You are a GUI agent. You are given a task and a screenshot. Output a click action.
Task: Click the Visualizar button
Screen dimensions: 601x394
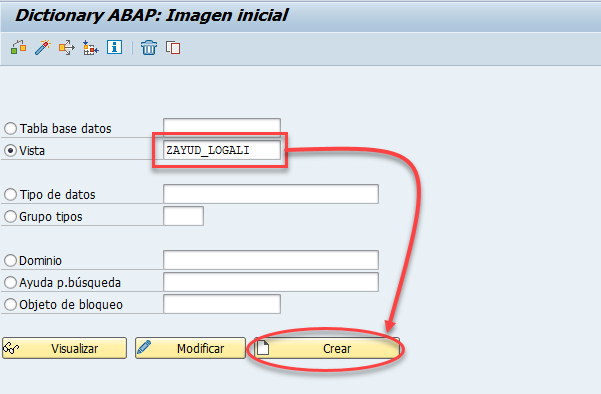click(x=64, y=348)
